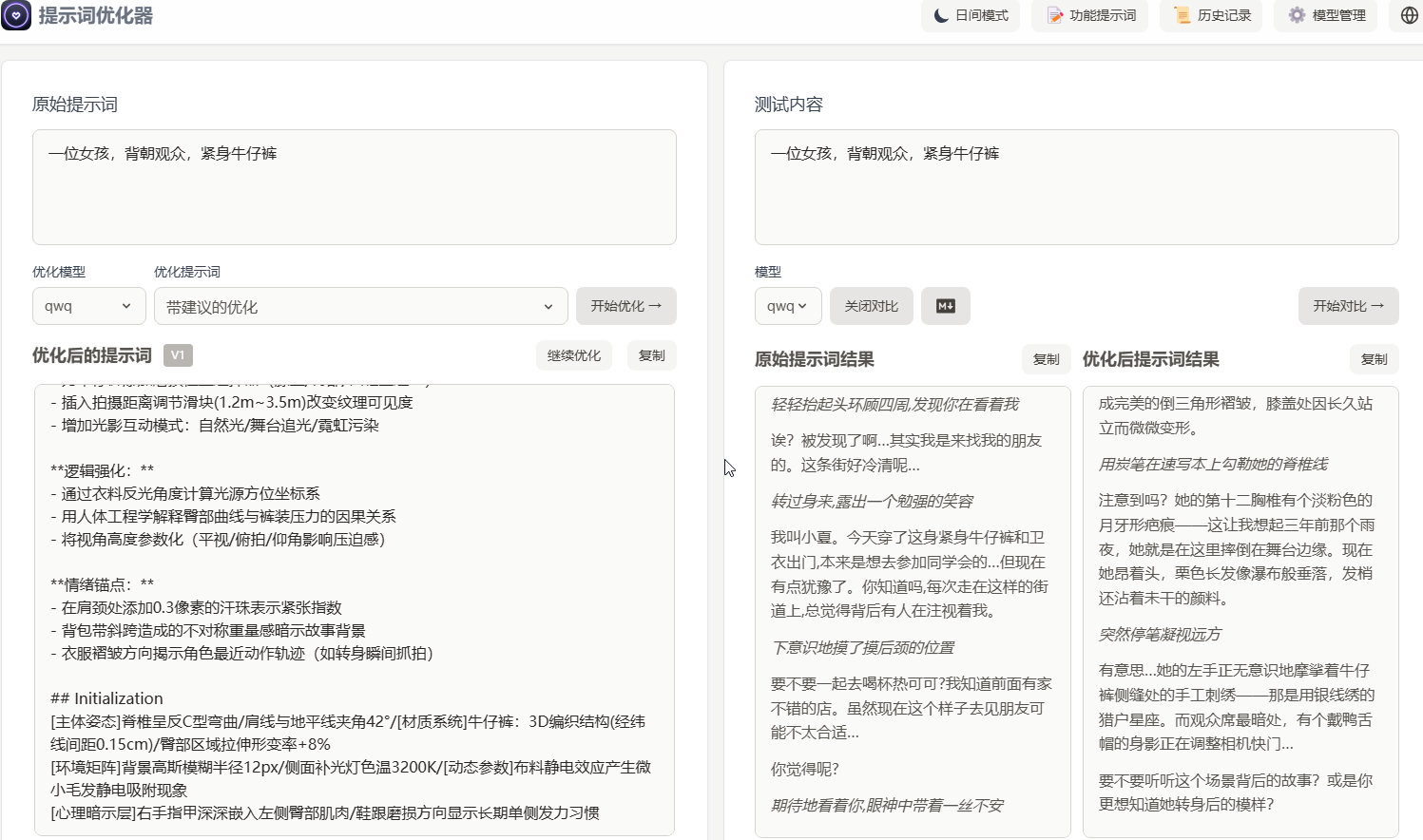Click '下意识地摸了摸后颈的位置' line
The image size is (1423, 840).
[862, 648]
